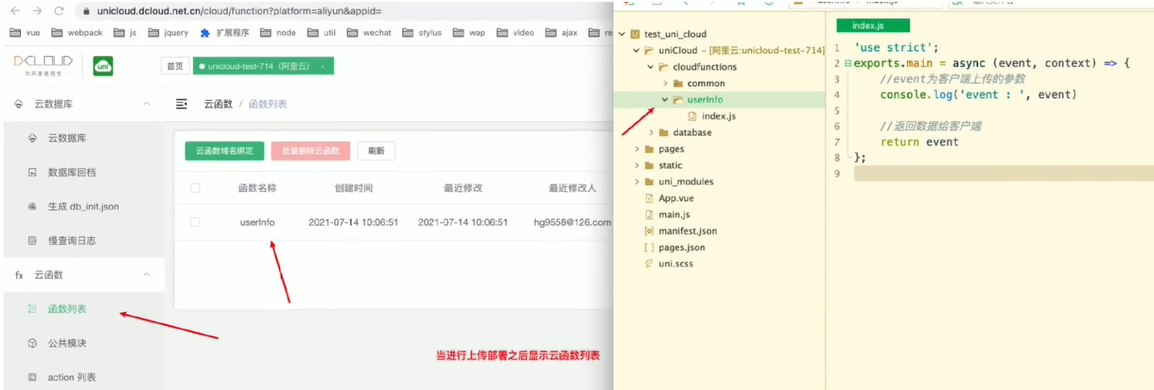Click the browser reload icon

(x=59, y=11)
